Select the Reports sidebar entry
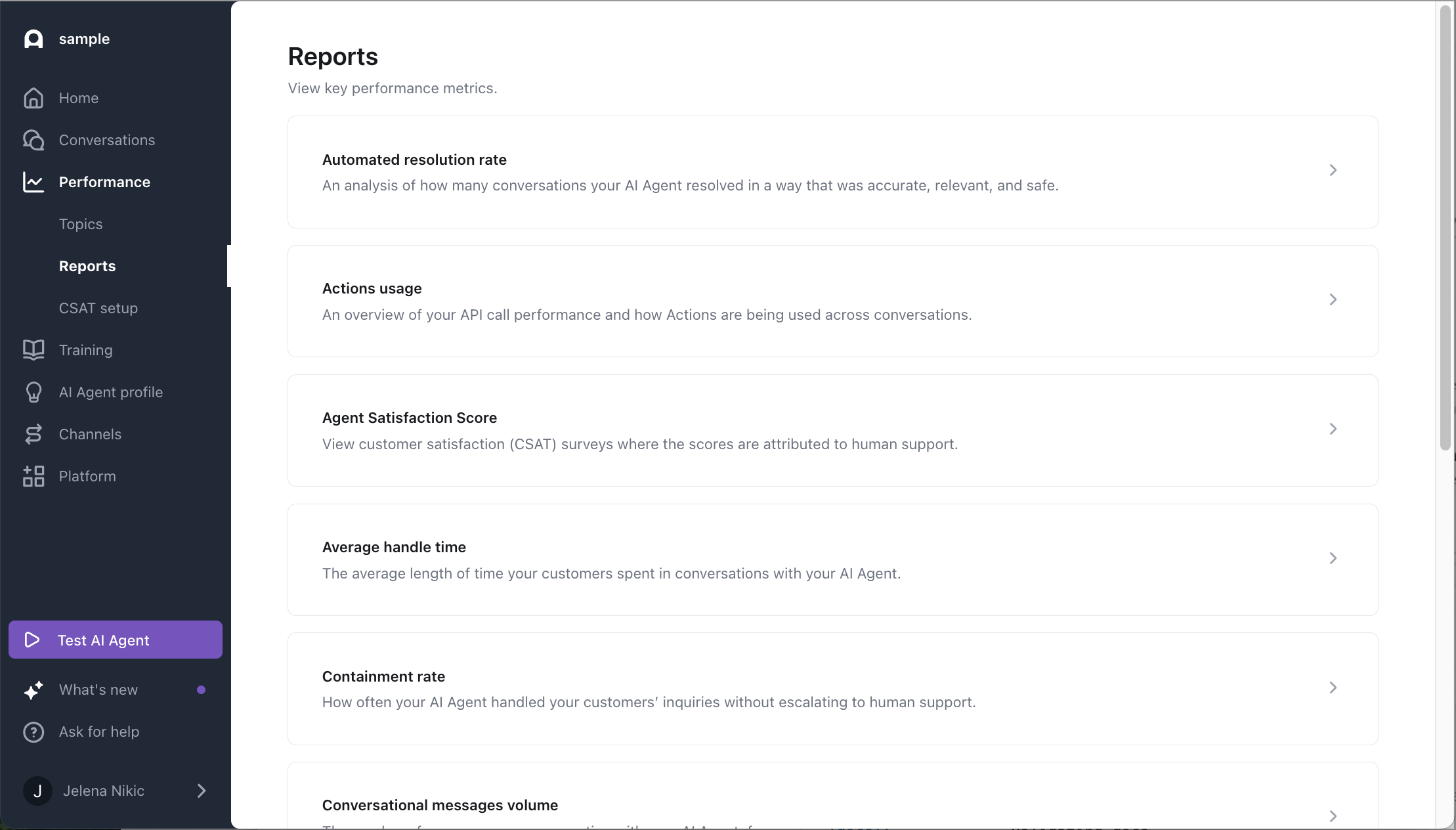Viewport: 1456px width, 830px height. click(87, 265)
